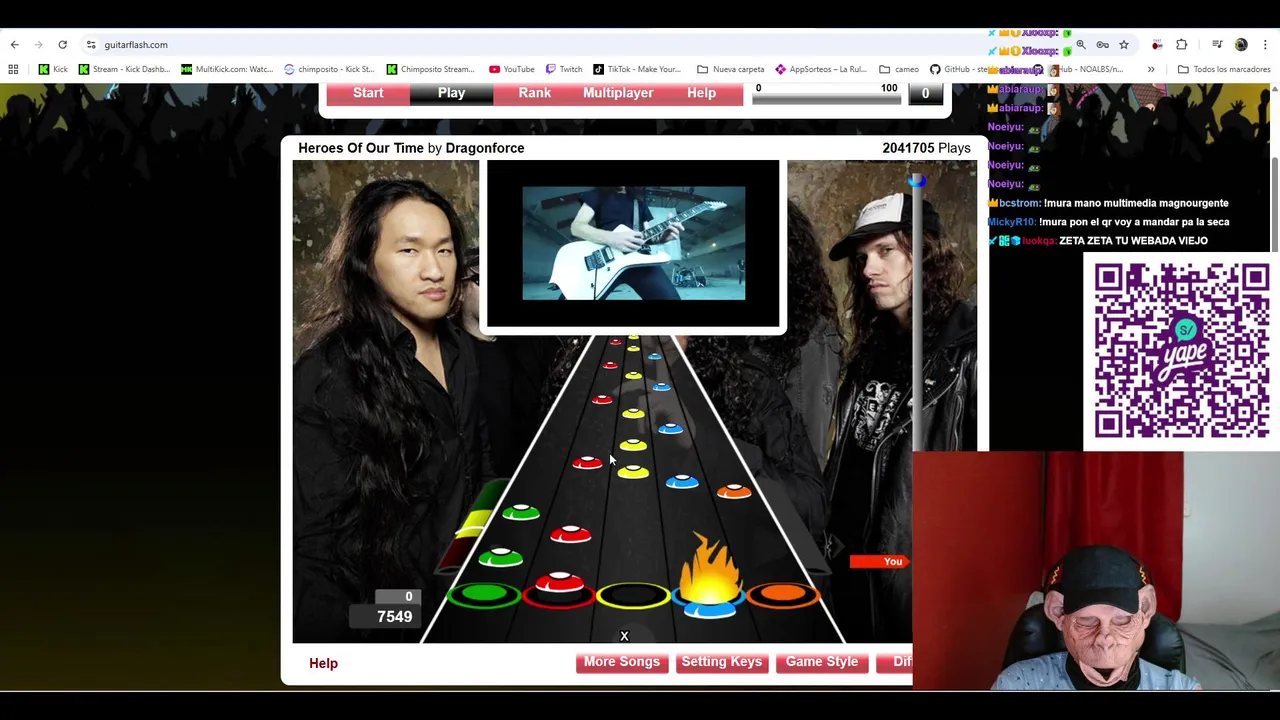Open the Rank tab
The image size is (1280, 720).
(535, 93)
